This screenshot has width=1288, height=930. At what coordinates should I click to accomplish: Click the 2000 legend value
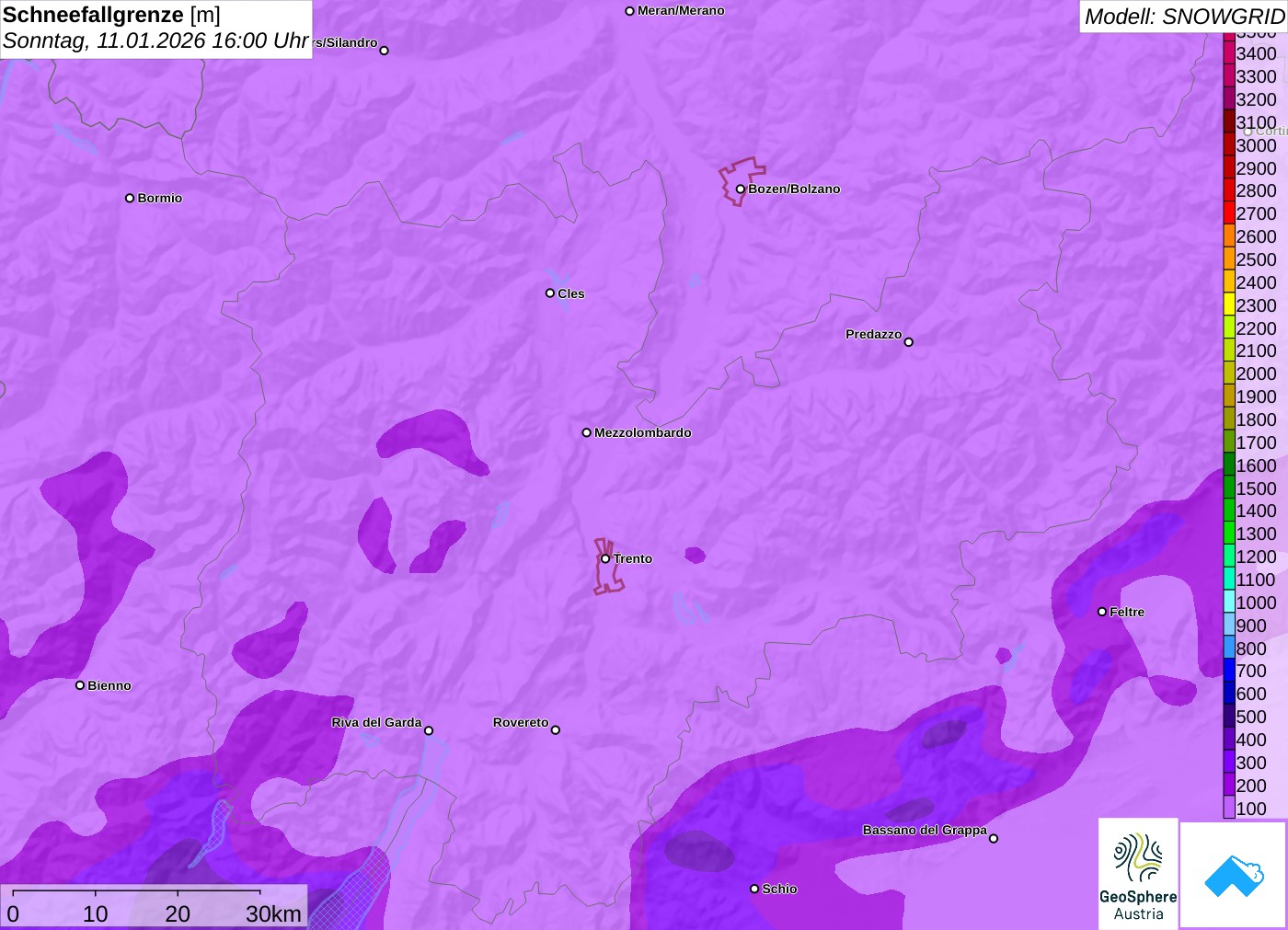coord(1257,374)
